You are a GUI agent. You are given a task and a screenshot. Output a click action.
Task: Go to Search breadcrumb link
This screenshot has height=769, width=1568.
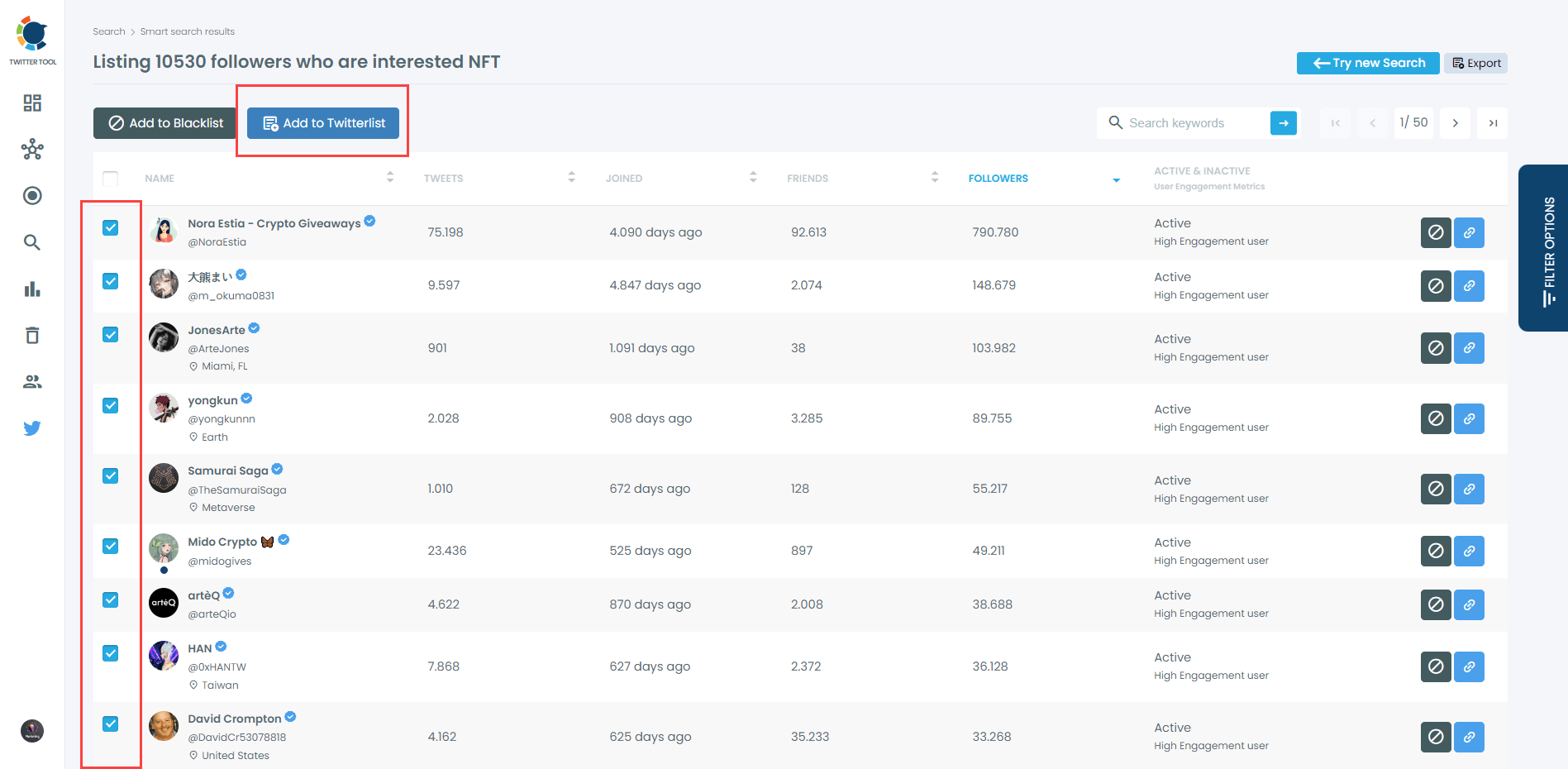coord(108,31)
